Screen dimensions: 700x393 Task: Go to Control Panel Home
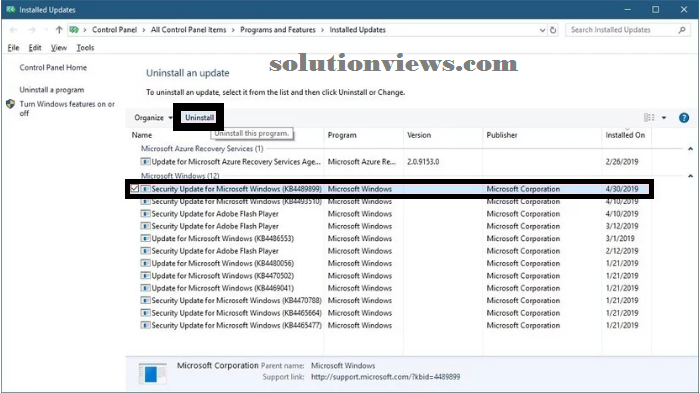(53, 67)
